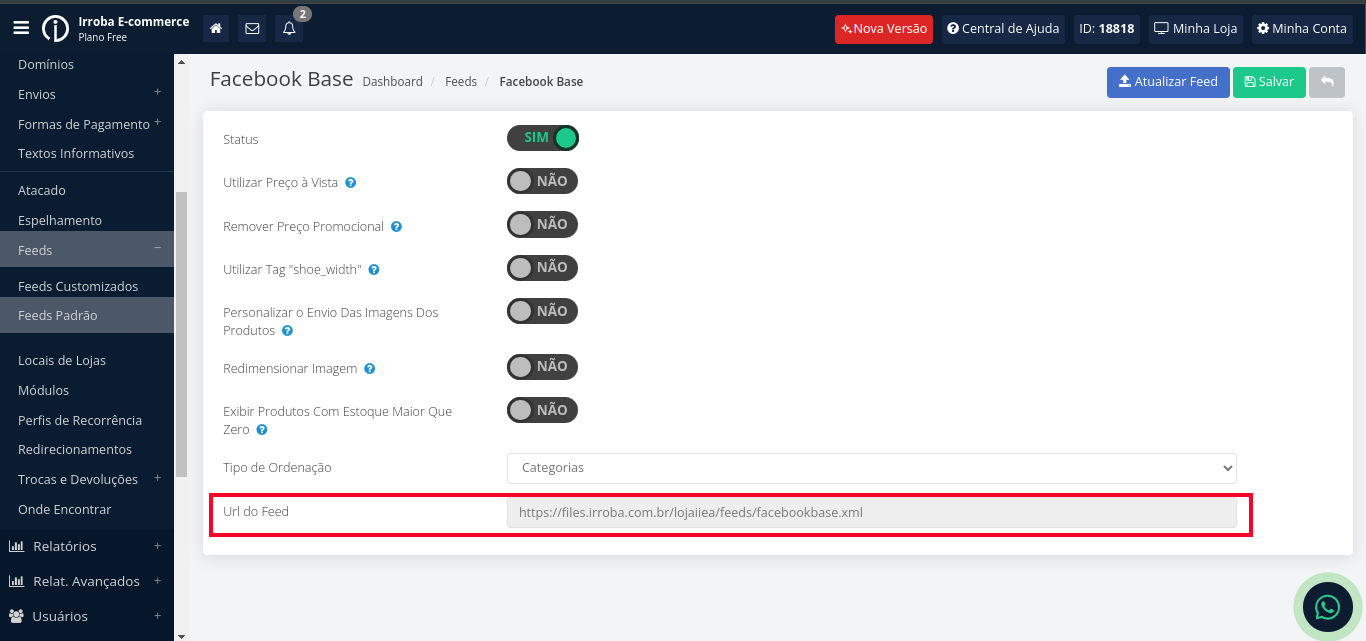
Task: Click the Relatórios chart icon
Action: [16, 546]
